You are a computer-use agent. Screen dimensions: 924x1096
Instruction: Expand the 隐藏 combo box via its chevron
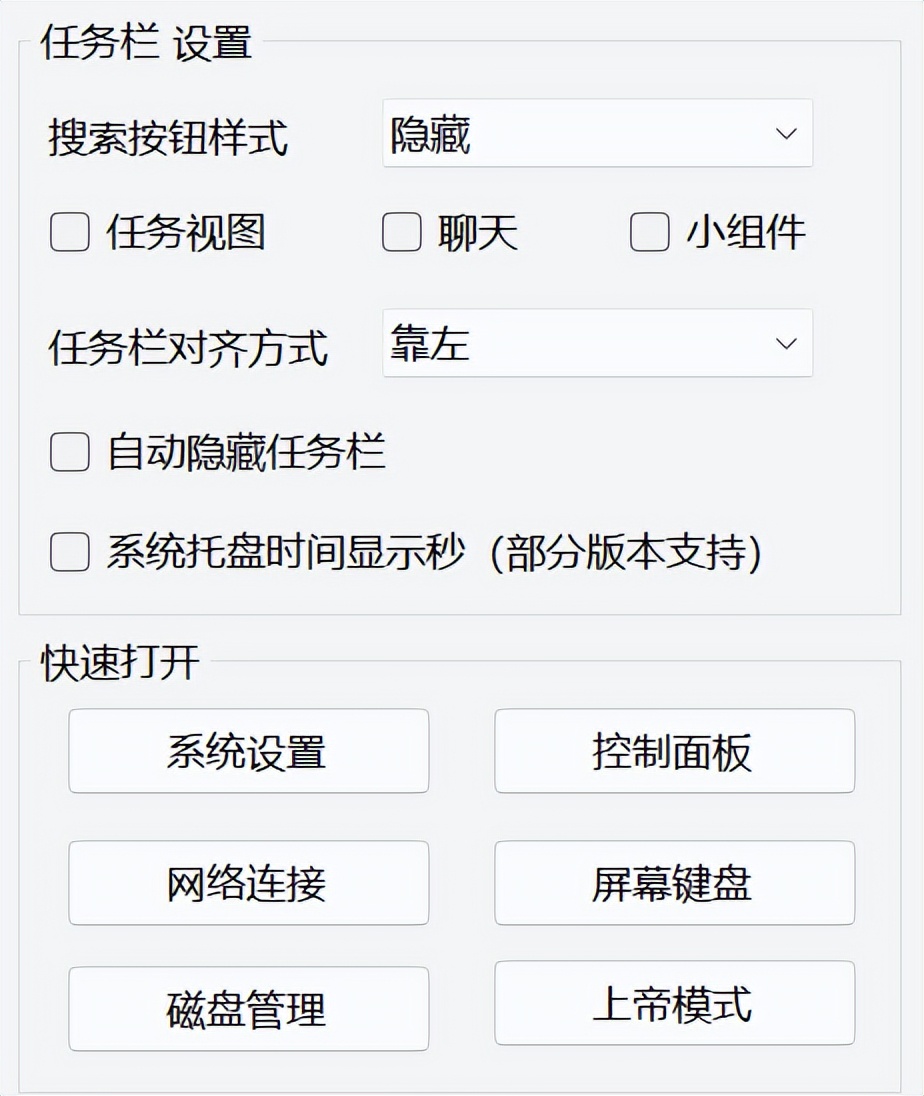785,134
